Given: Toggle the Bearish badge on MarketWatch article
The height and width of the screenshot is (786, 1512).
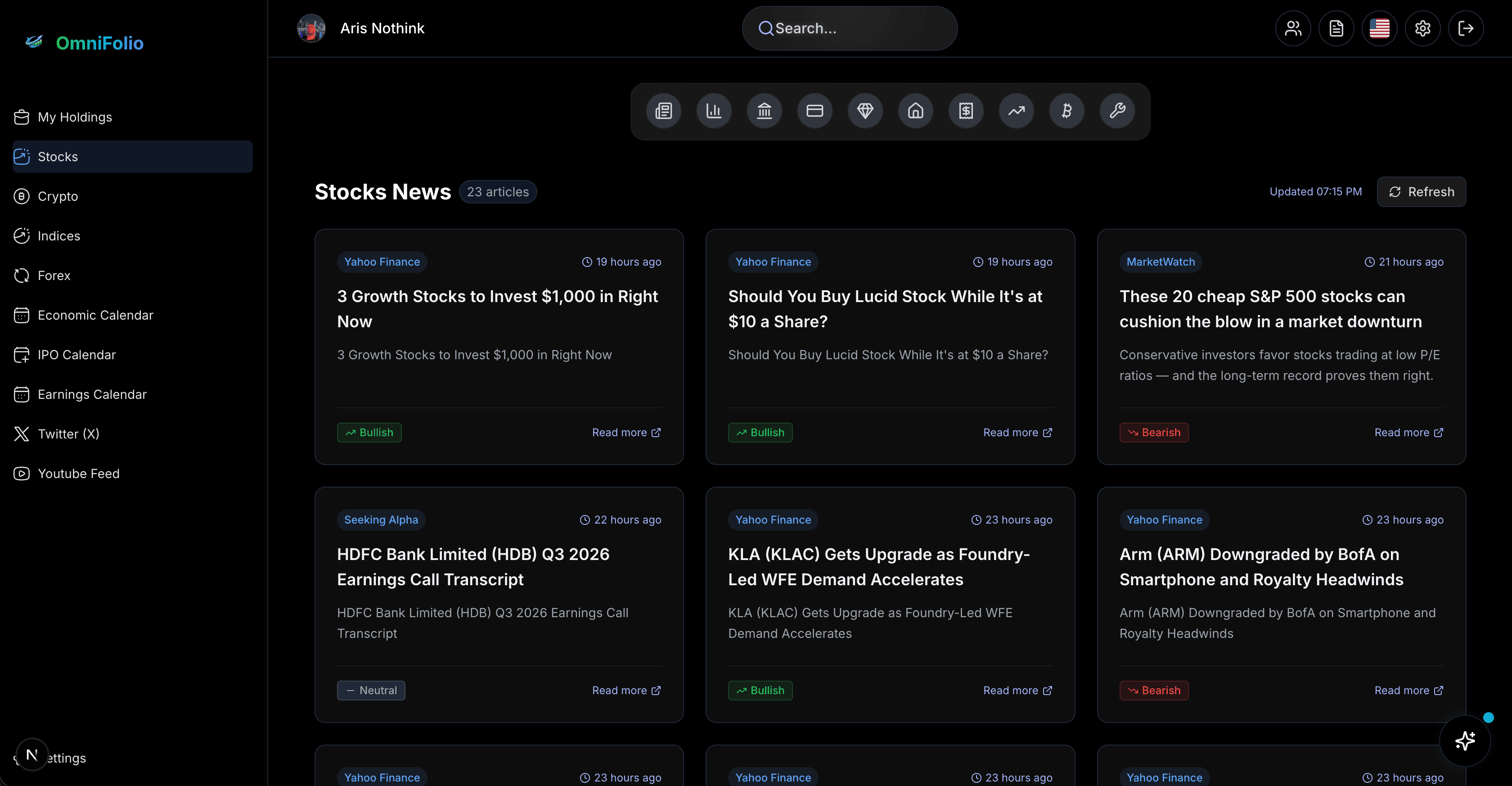Looking at the screenshot, I should click(1153, 432).
